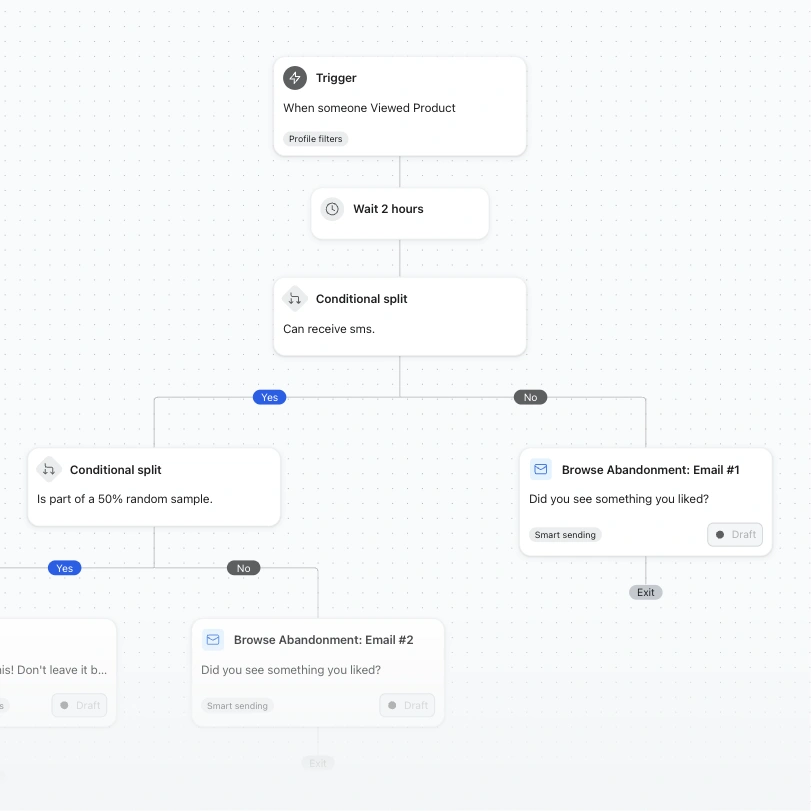This screenshot has width=811, height=811.
Task: Click No label under 'Can receive sms'
Action: tap(530, 397)
